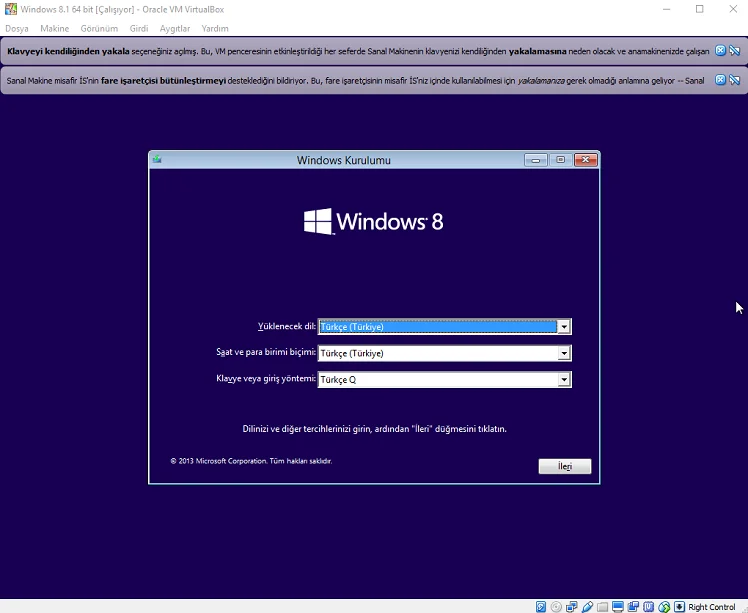Click the keyboard capture arrow icon
The height and width of the screenshot is (613, 748).
680,606
